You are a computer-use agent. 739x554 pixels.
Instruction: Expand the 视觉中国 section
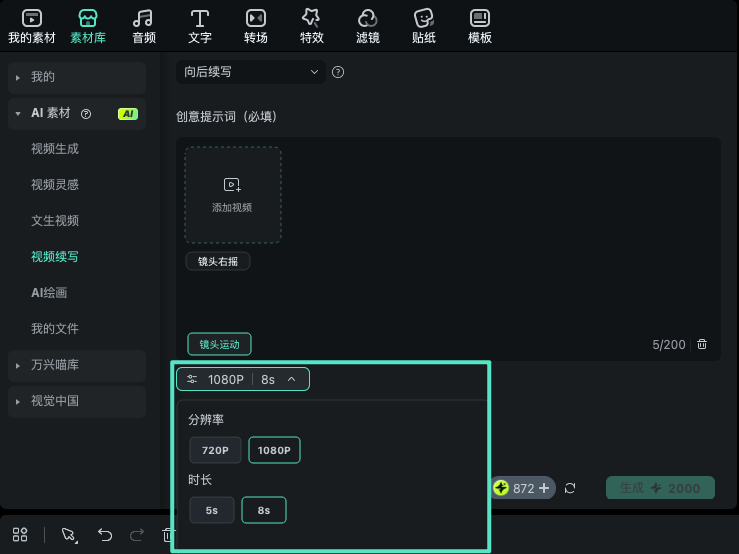(77, 401)
